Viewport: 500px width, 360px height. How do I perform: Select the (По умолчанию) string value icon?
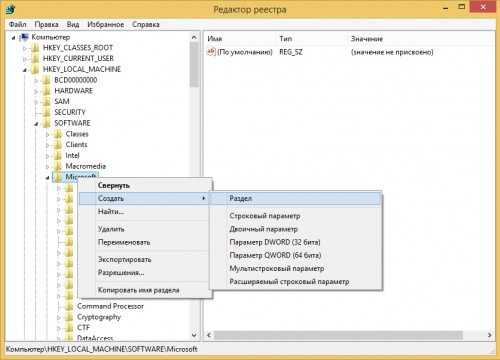tap(211, 52)
